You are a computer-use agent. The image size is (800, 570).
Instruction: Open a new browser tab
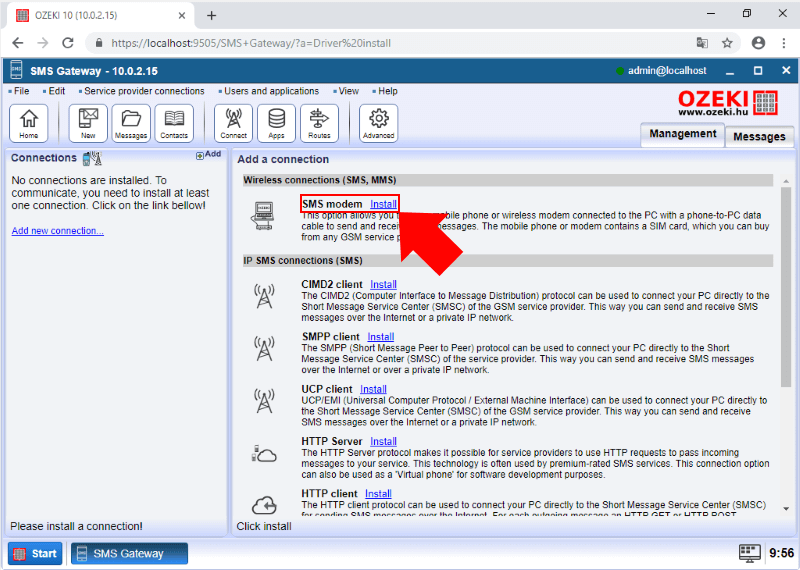pos(211,15)
